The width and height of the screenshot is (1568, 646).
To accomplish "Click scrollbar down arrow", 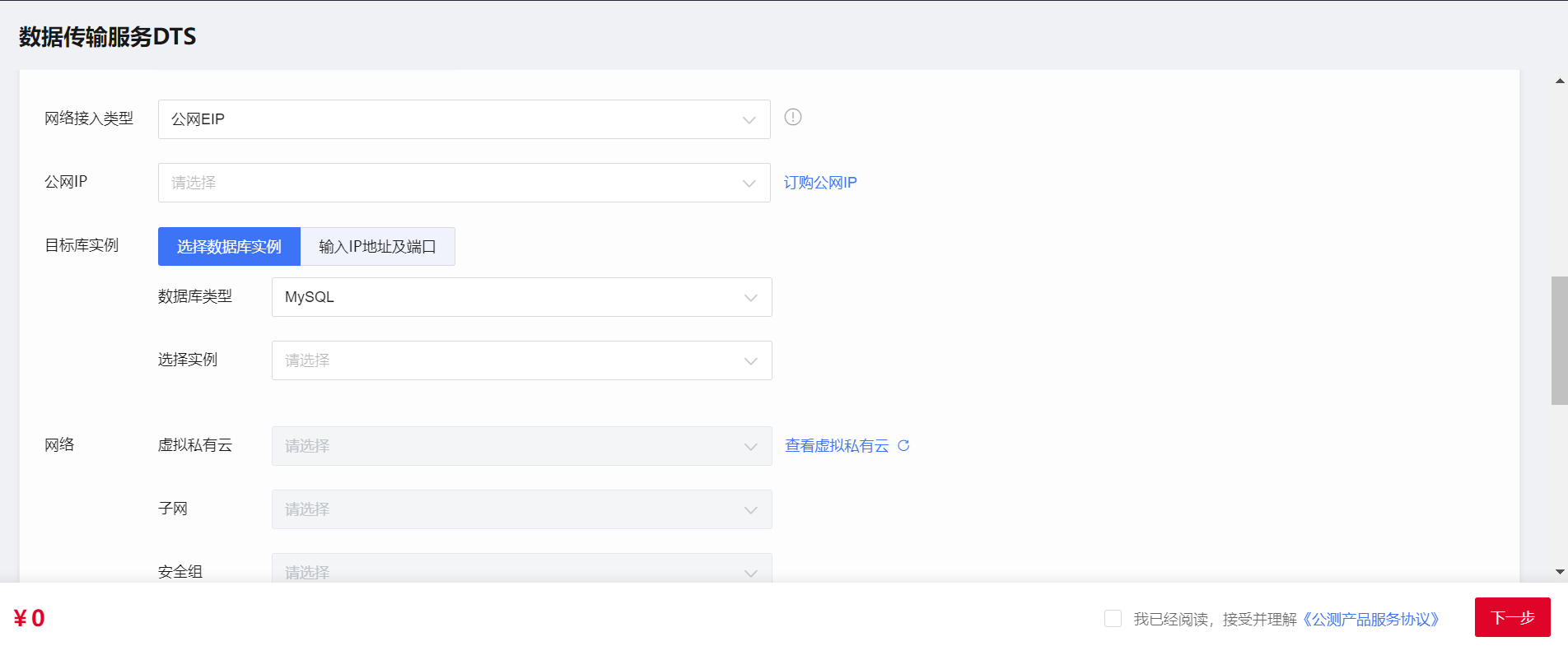I will click(x=1559, y=571).
